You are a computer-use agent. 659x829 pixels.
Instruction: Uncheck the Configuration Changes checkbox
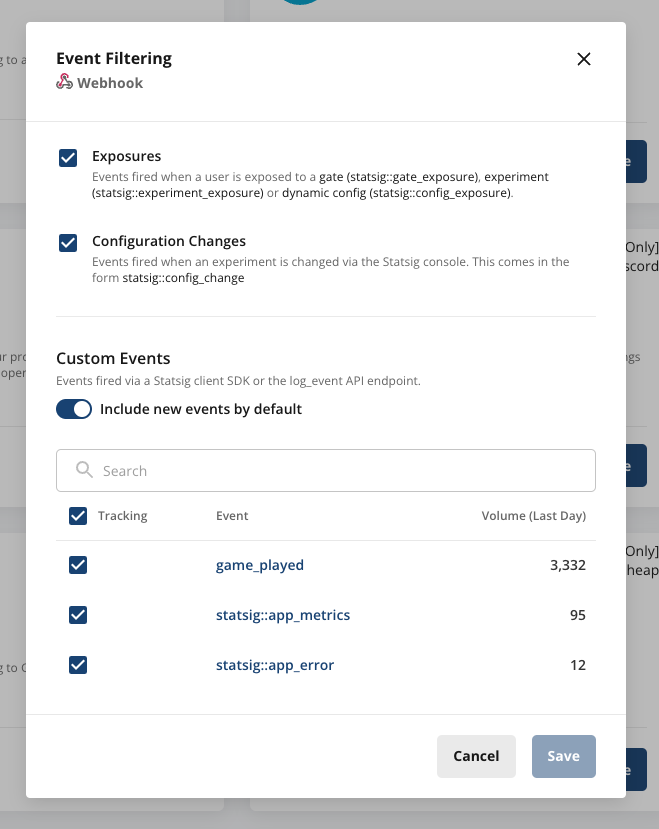68,243
